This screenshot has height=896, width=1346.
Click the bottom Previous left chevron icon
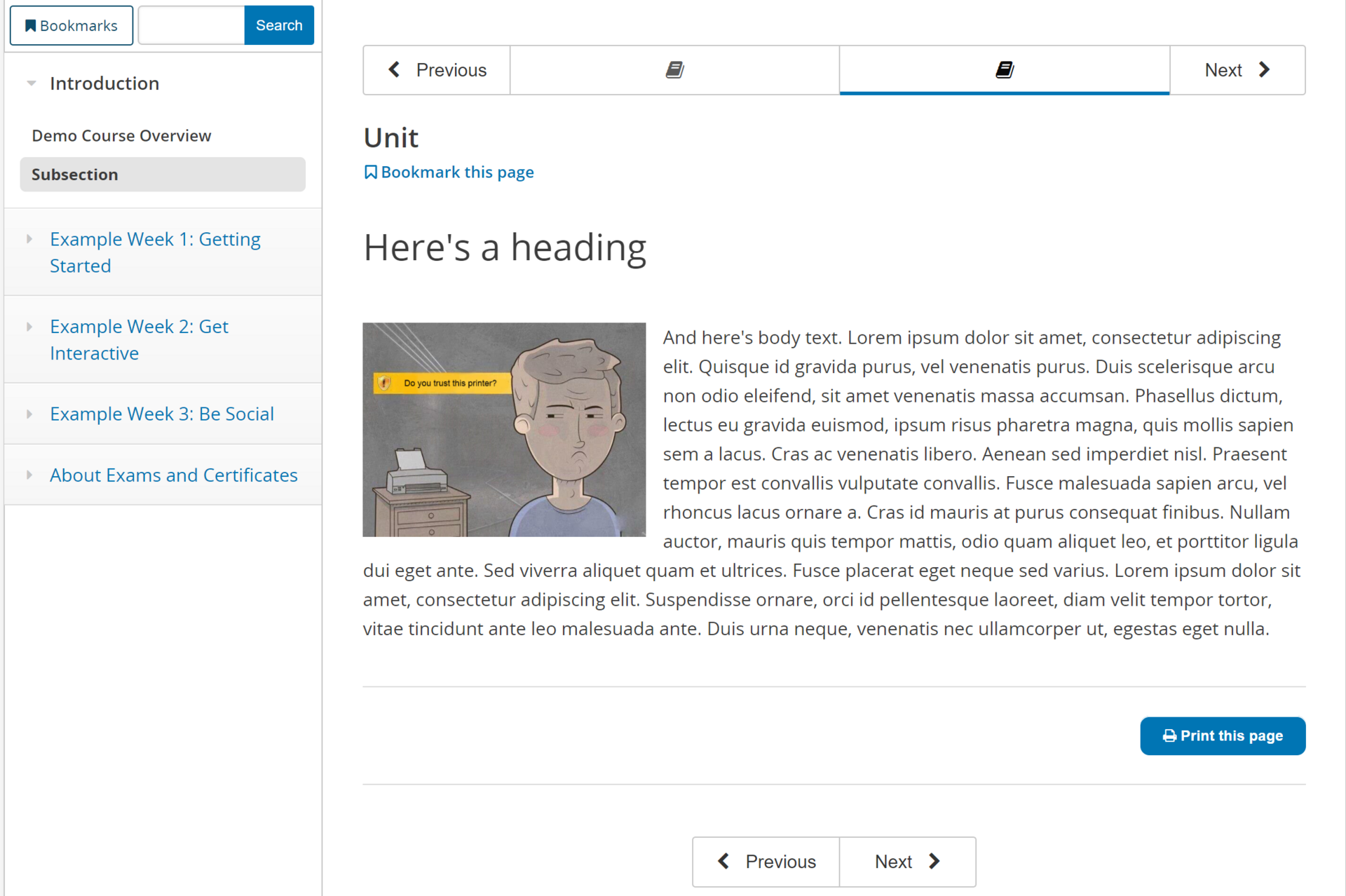coord(724,861)
